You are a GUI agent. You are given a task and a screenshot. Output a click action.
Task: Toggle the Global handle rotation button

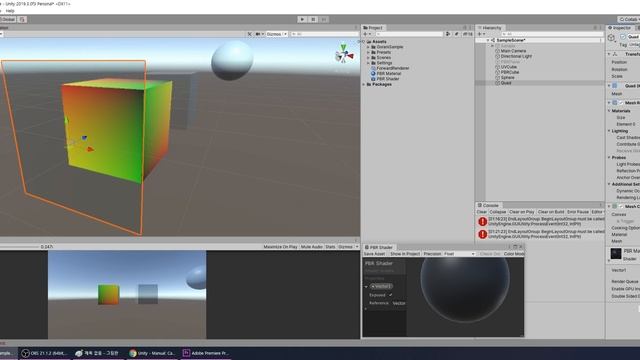click(8, 19)
